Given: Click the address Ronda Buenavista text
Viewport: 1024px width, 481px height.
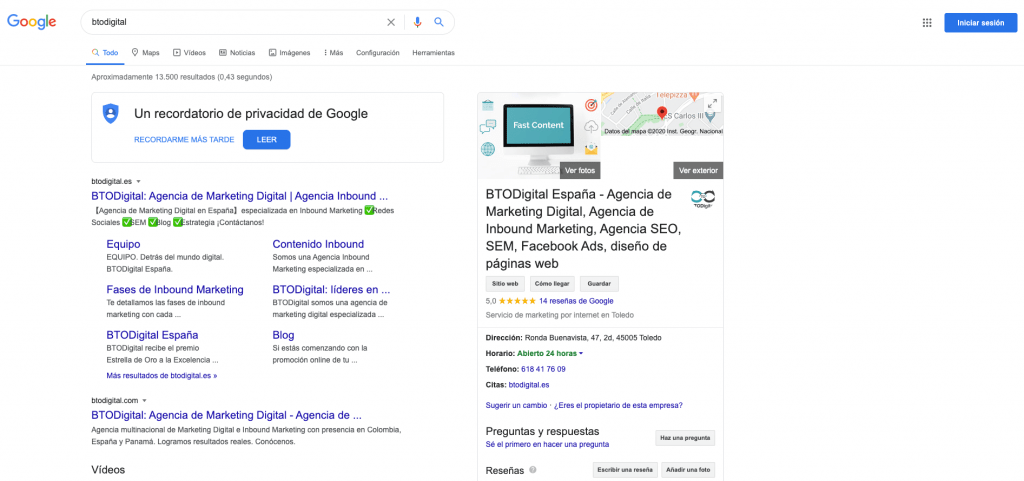Looking at the screenshot, I should (x=593, y=338).
